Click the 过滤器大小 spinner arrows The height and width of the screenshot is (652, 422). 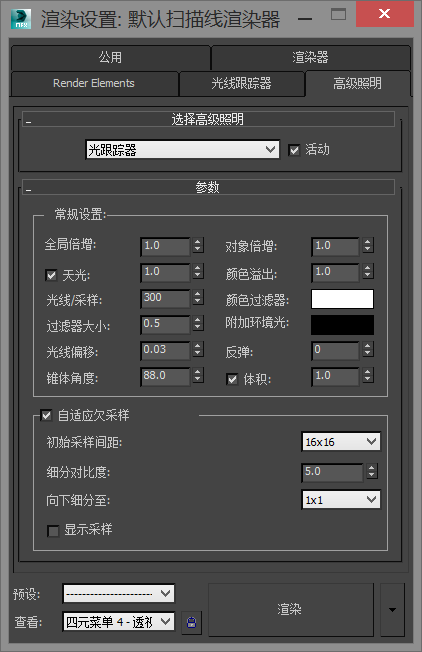click(x=198, y=324)
